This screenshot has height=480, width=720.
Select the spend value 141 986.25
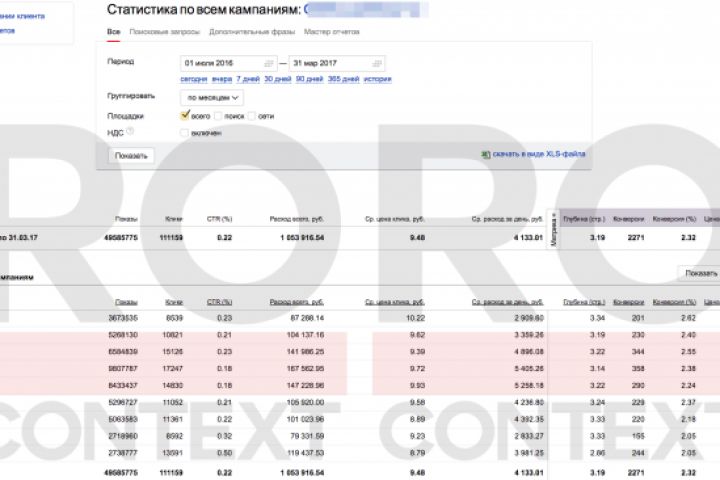pyautogui.click(x=305, y=352)
